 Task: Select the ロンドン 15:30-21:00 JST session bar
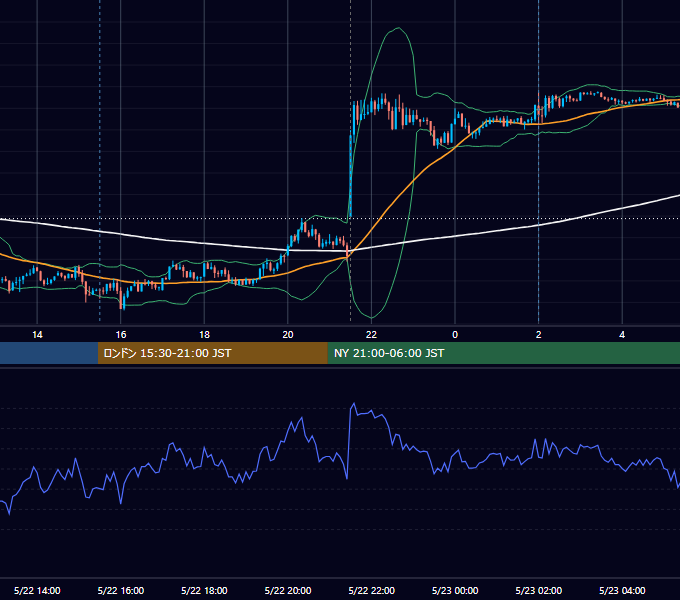[x=212, y=353]
